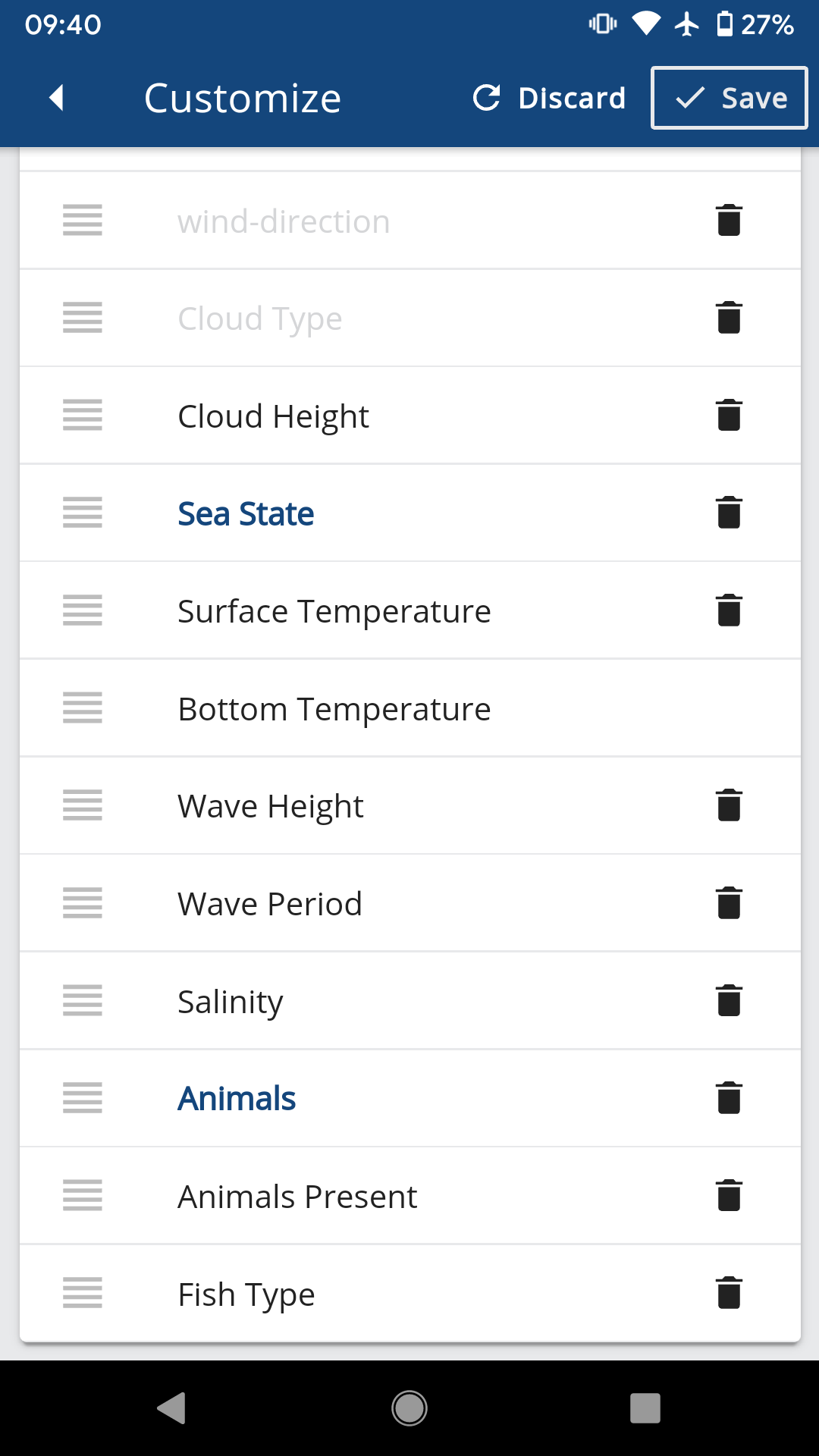Tap trash icon for Cloud Height
819x1456 pixels.
[x=729, y=416]
